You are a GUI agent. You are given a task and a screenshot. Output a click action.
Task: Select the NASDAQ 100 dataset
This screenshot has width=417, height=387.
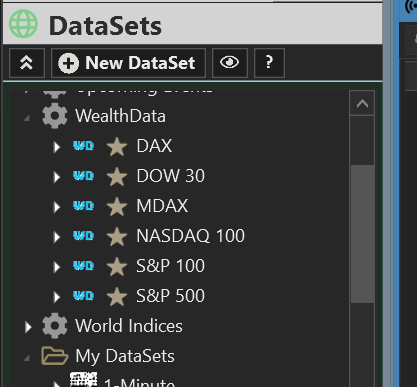point(190,236)
